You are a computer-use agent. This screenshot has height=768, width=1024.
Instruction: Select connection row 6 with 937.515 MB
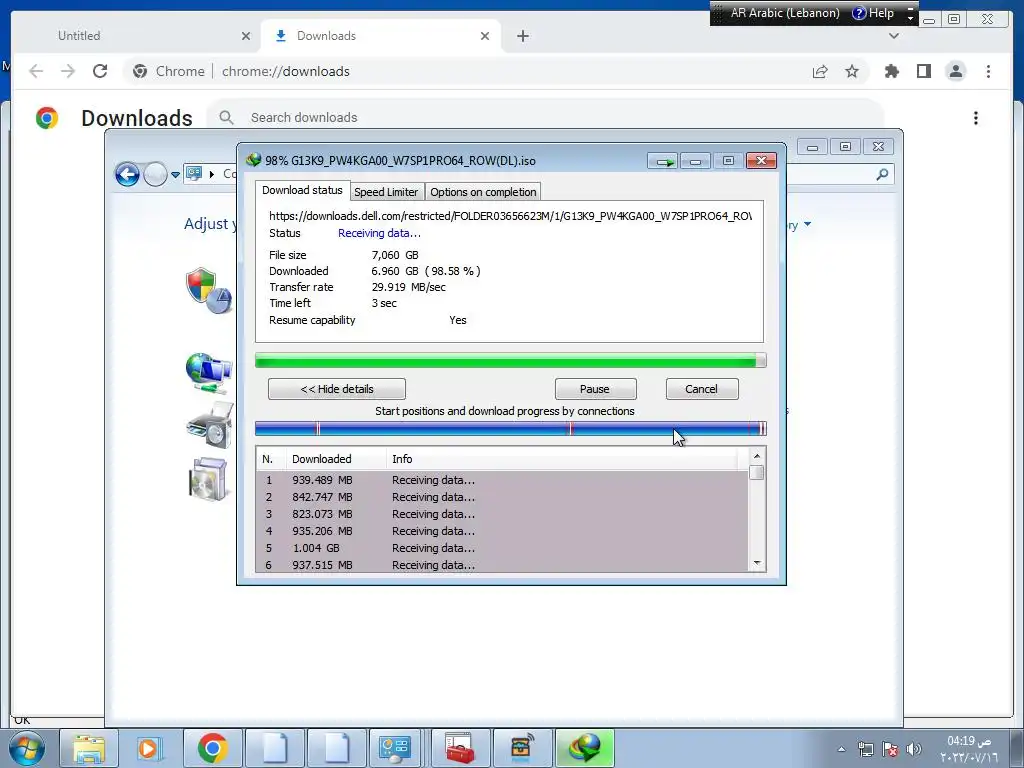tap(502, 565)
